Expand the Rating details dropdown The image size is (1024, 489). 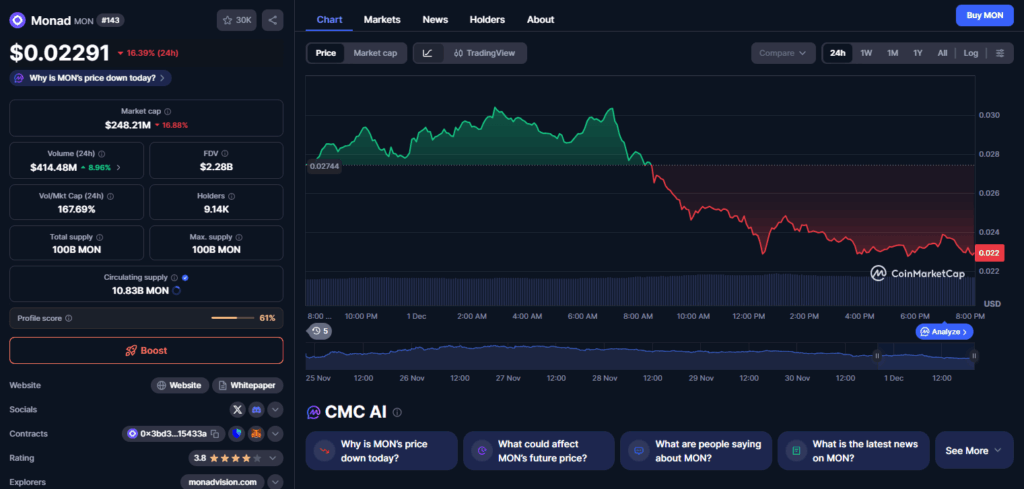point(275,458)
